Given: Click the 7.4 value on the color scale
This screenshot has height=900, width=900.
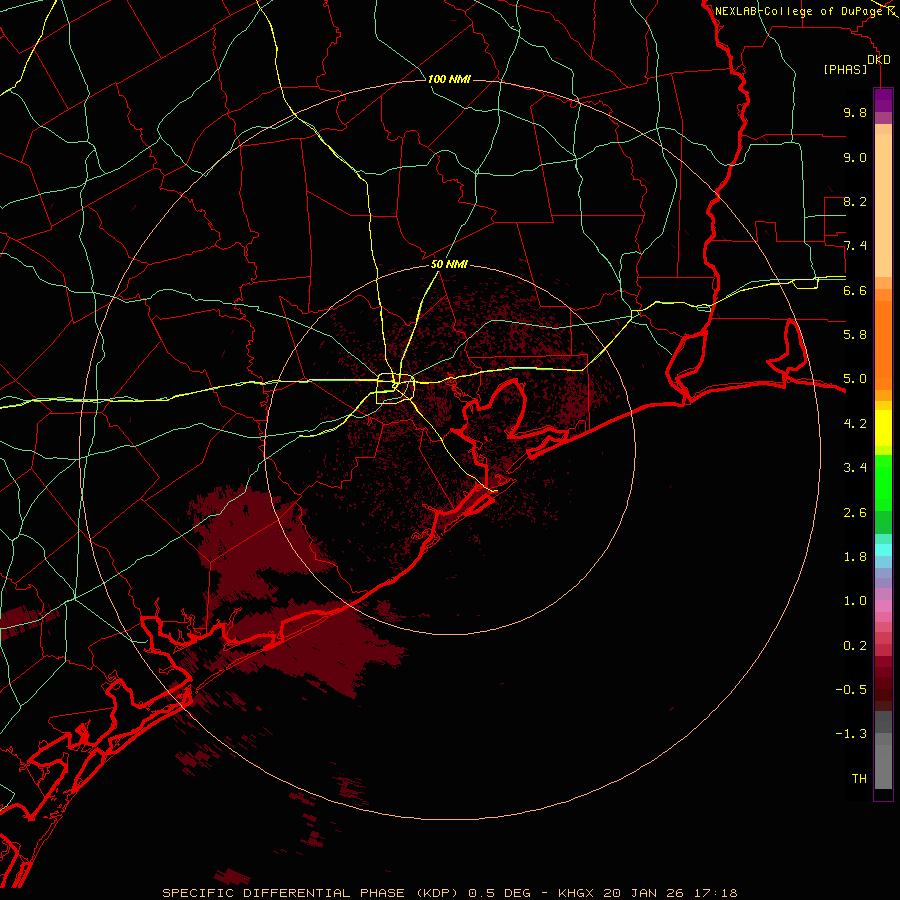Looking at the screenshot, I should [855, 246].
